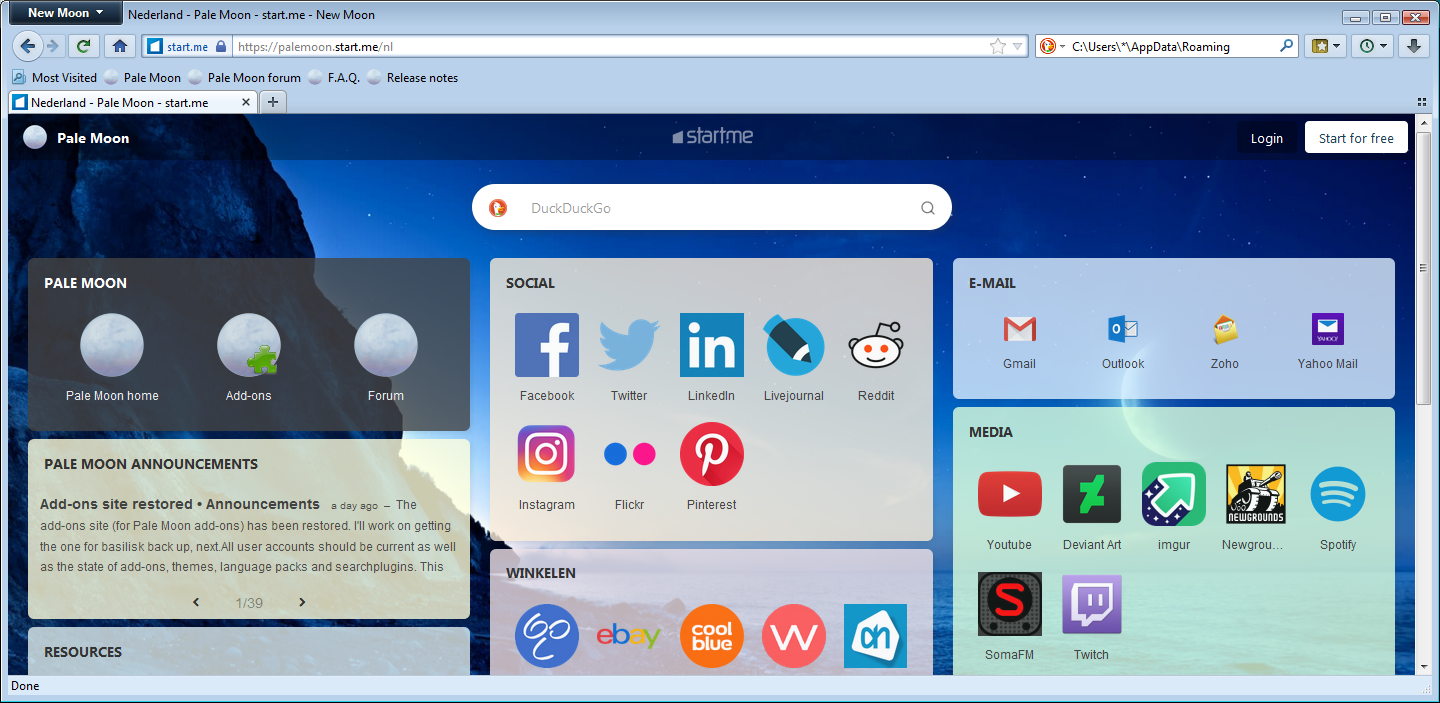Open the LinkedIn tile
This screenshot has height=703, width=1440.
click(711, 345)
